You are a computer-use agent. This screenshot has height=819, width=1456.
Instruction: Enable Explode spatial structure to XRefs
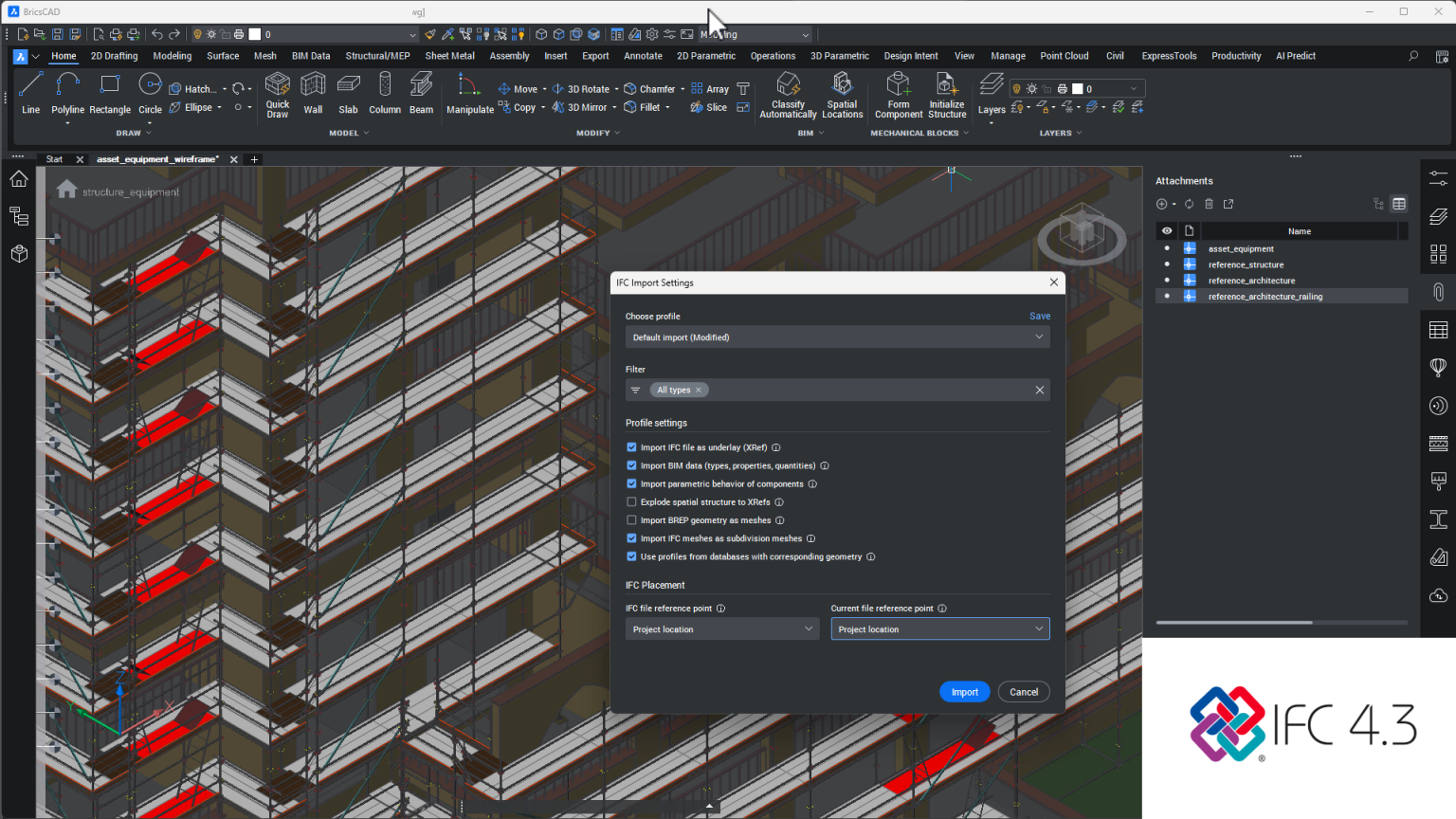coord(631,501)
